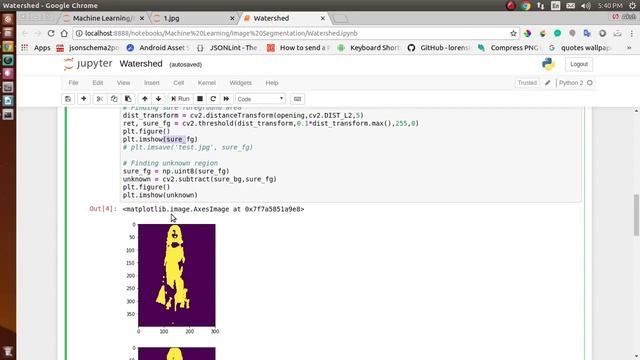The height and width of the screenshot is (360, 640).
Task: Open the View menu
Action: pos(123,83)
